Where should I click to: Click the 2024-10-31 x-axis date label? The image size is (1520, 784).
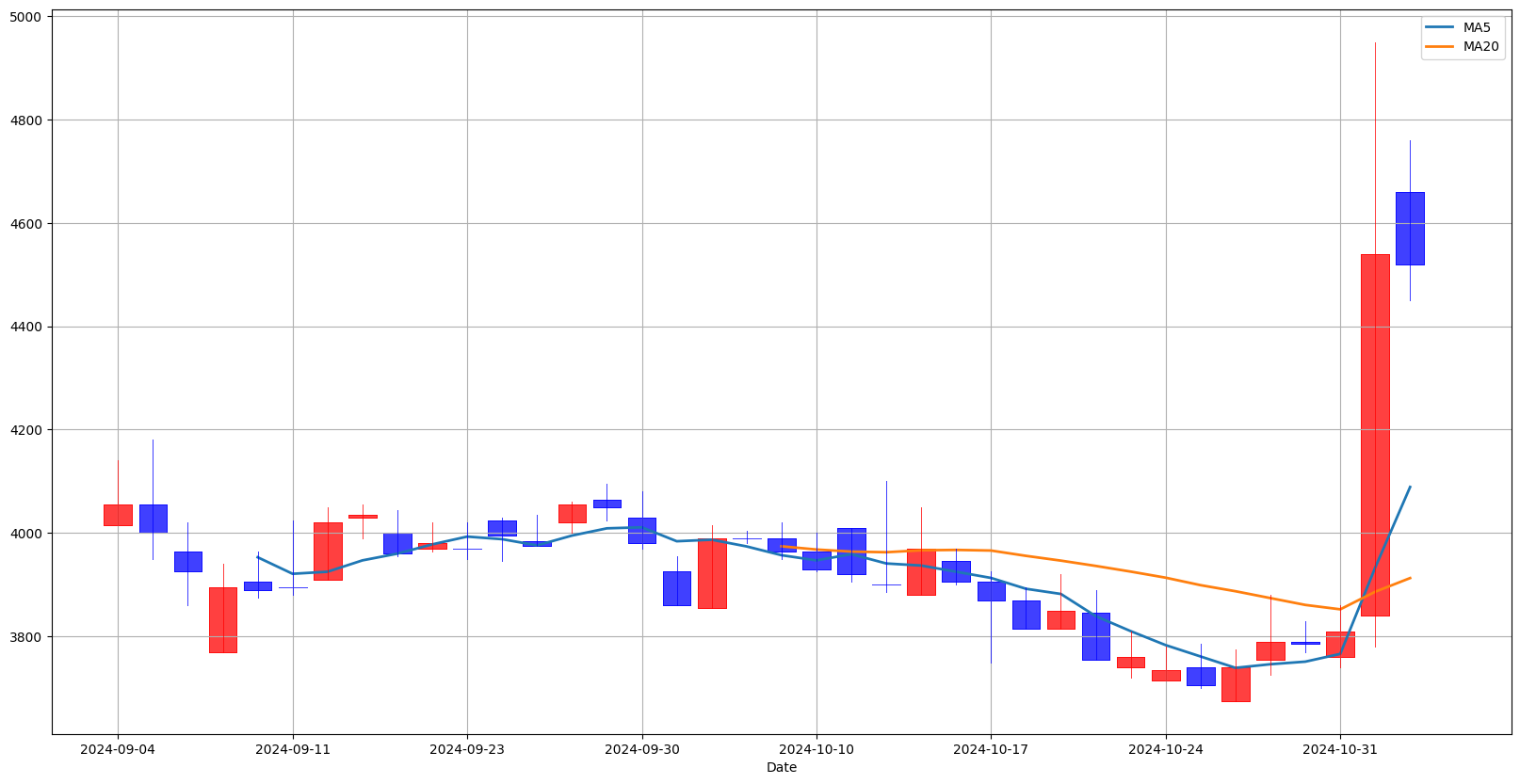coord(1340,749)
